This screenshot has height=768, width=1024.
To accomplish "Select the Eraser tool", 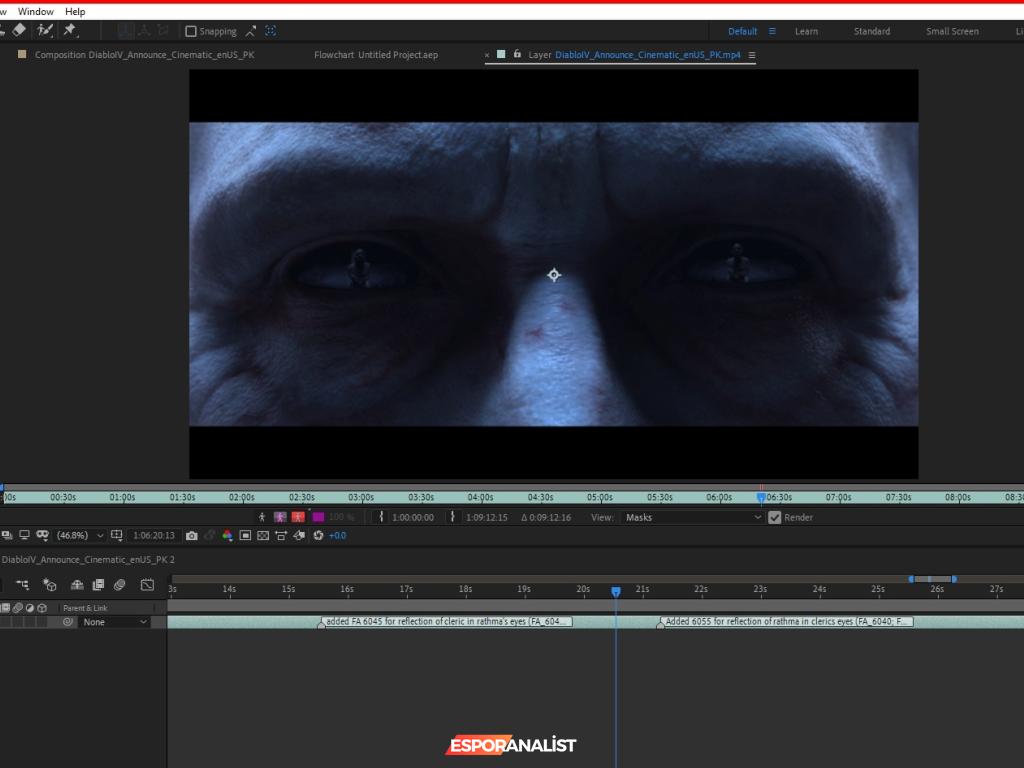I will pos(19,29).
